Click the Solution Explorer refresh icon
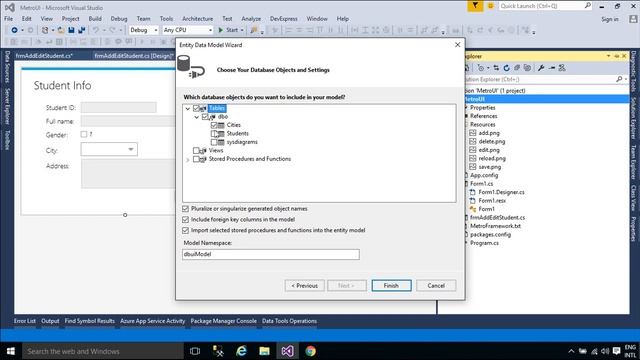640x360 pixels. coord(507,68)
